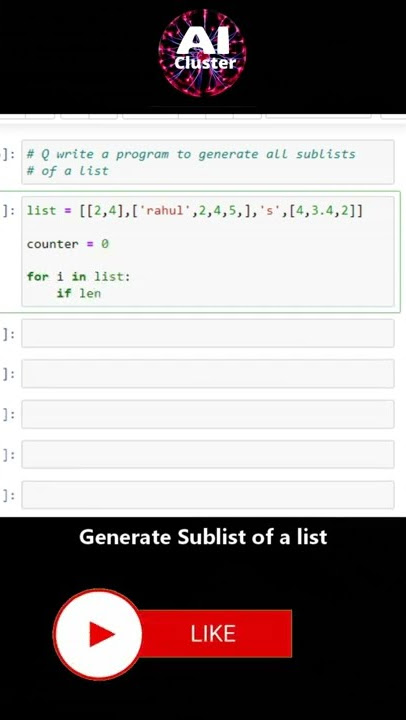Click the line defining list with 'rahul'

point(195,211)
